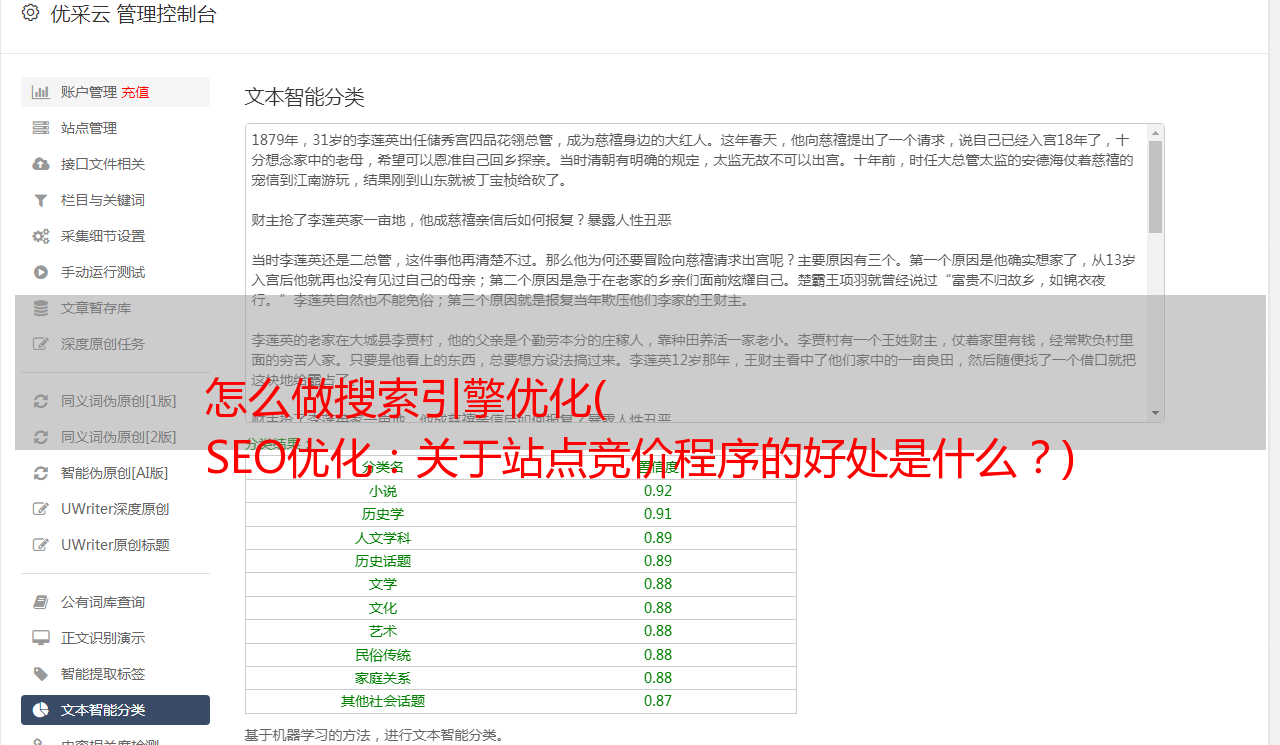Open 智能伪原创[AI版] tool
The image size is (1280, 745).
click(x=116, y=473)
